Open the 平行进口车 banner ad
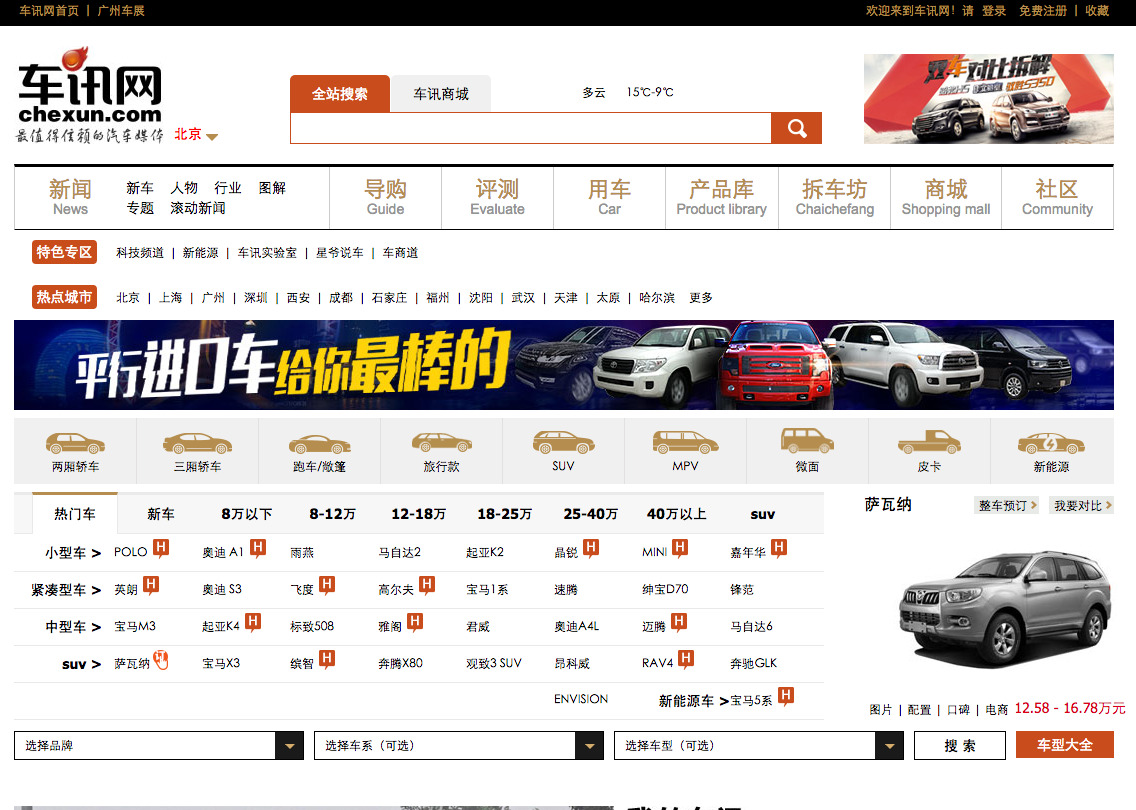Viewport: 1136px width, 810px height. (564, 365)
